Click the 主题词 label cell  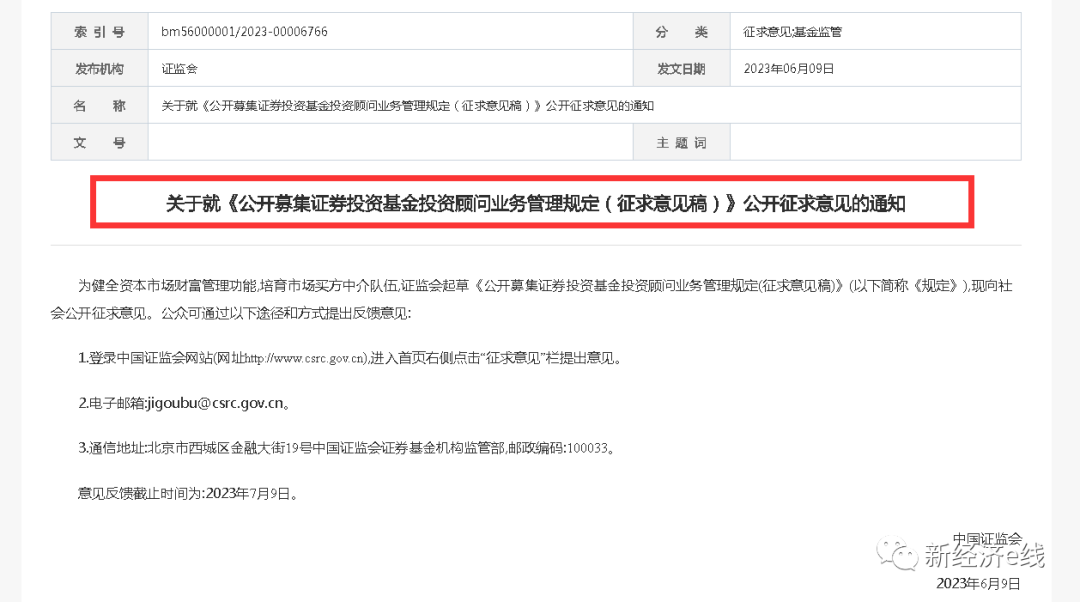681,143
